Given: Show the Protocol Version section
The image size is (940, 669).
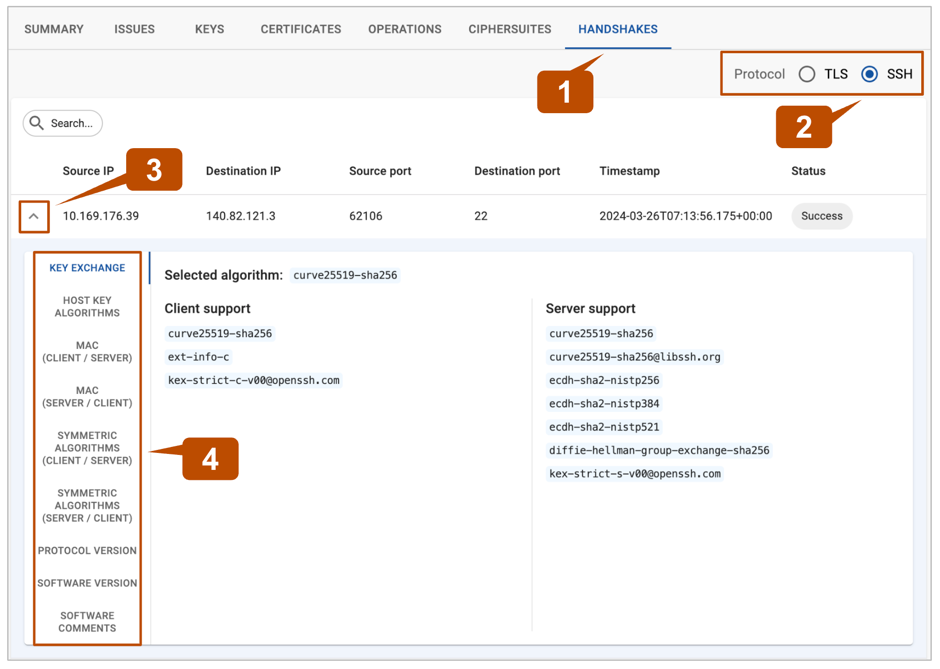Looking at the screenshot, I should coord(87,551).
